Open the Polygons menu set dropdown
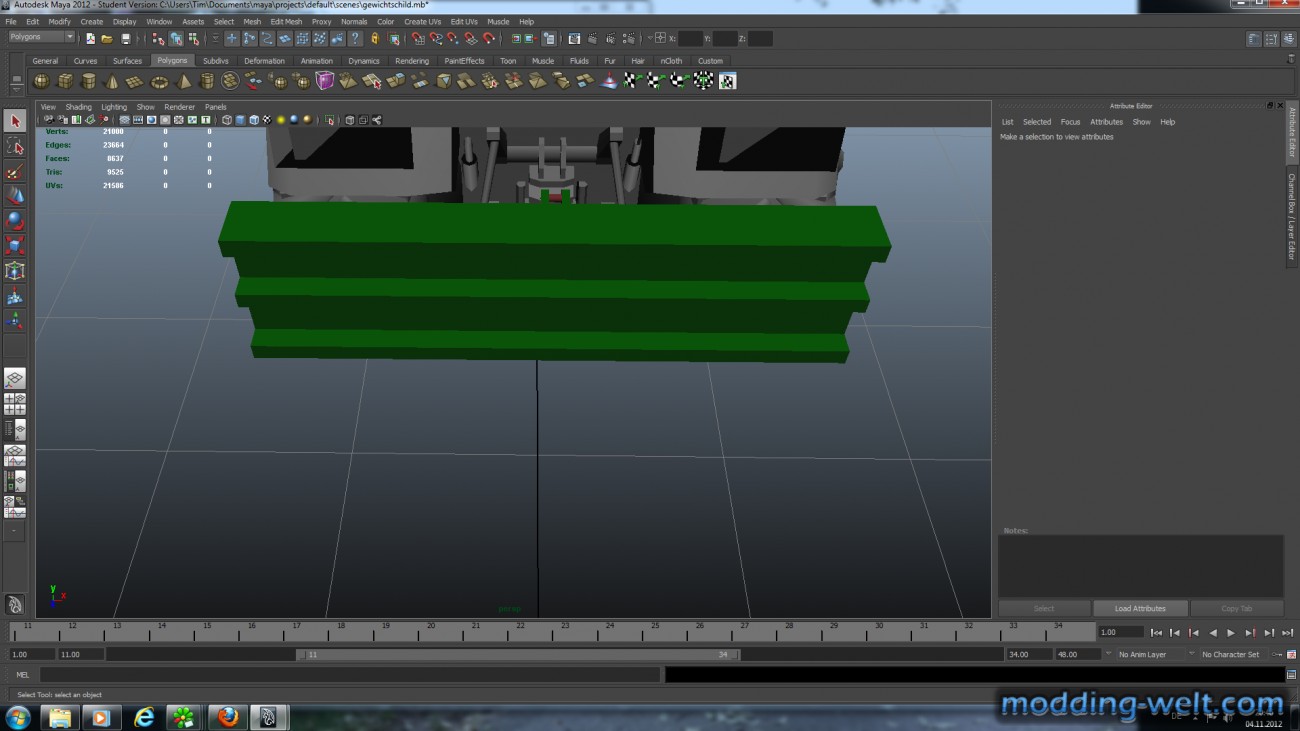Screen dimensions: 1300x731 42,37
